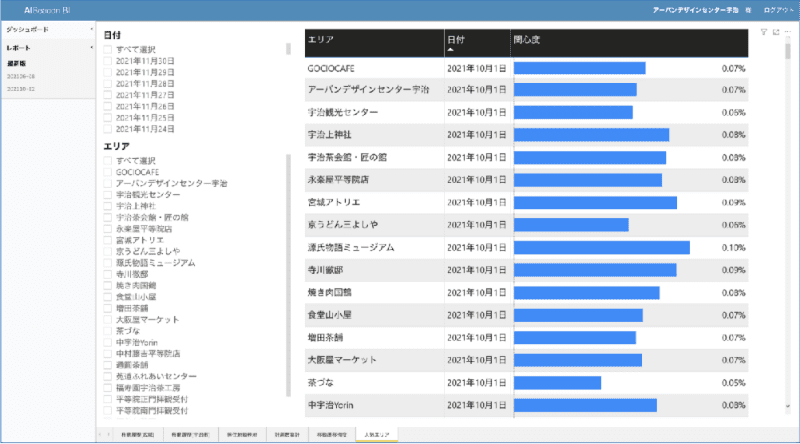Check the 2021年11月30日 date checkbox
Screen dimensions: 800x444
(x=108, y=60)
